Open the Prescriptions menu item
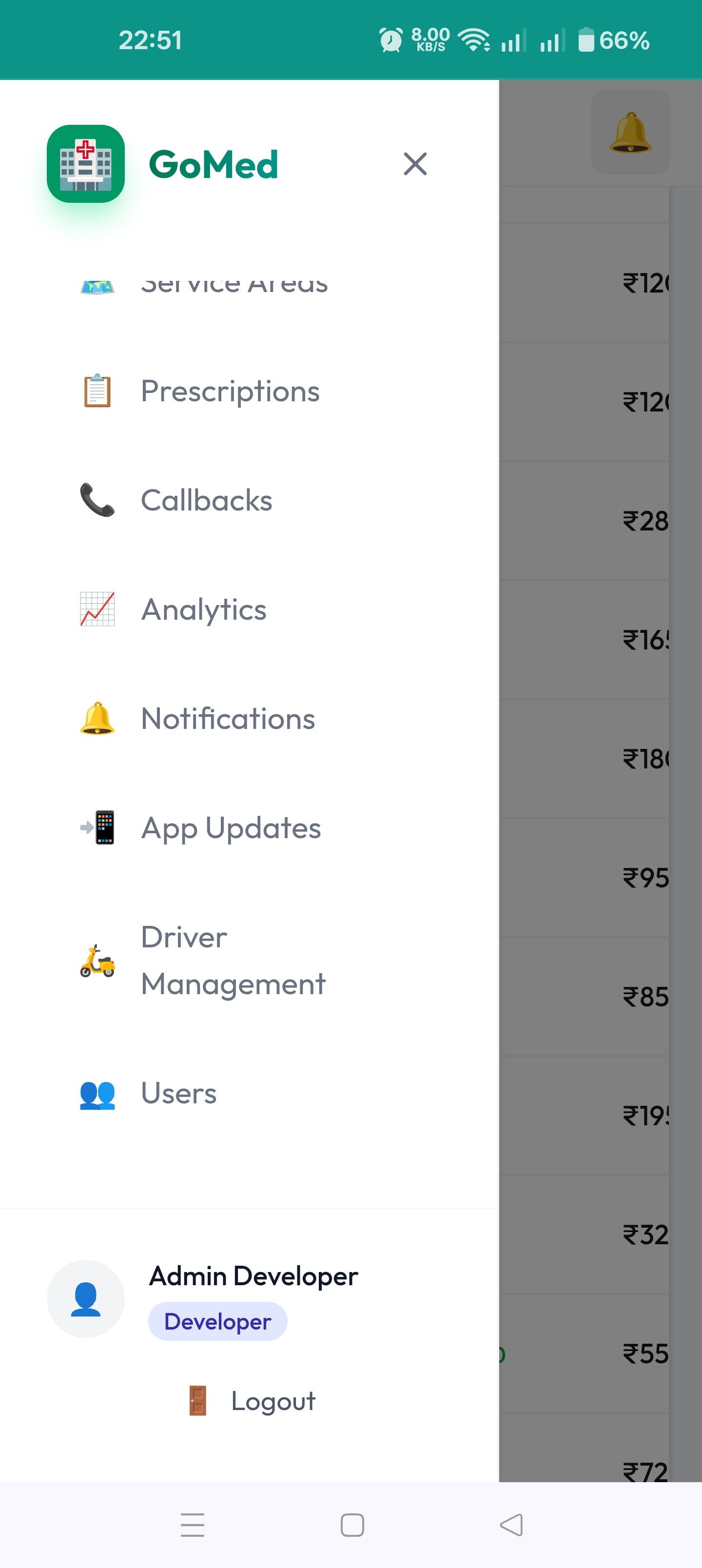 click(230, 391)
